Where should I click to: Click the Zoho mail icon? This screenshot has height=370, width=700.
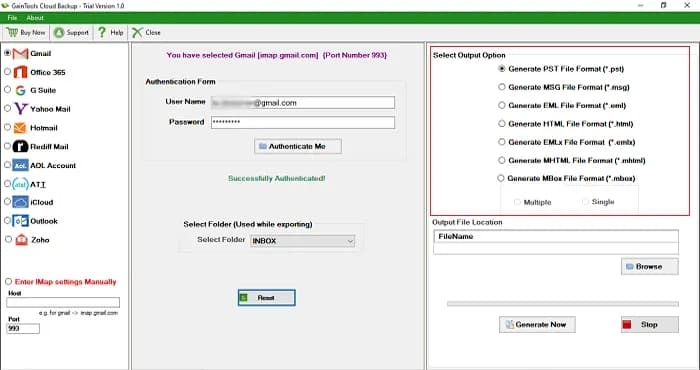point(21,240)
